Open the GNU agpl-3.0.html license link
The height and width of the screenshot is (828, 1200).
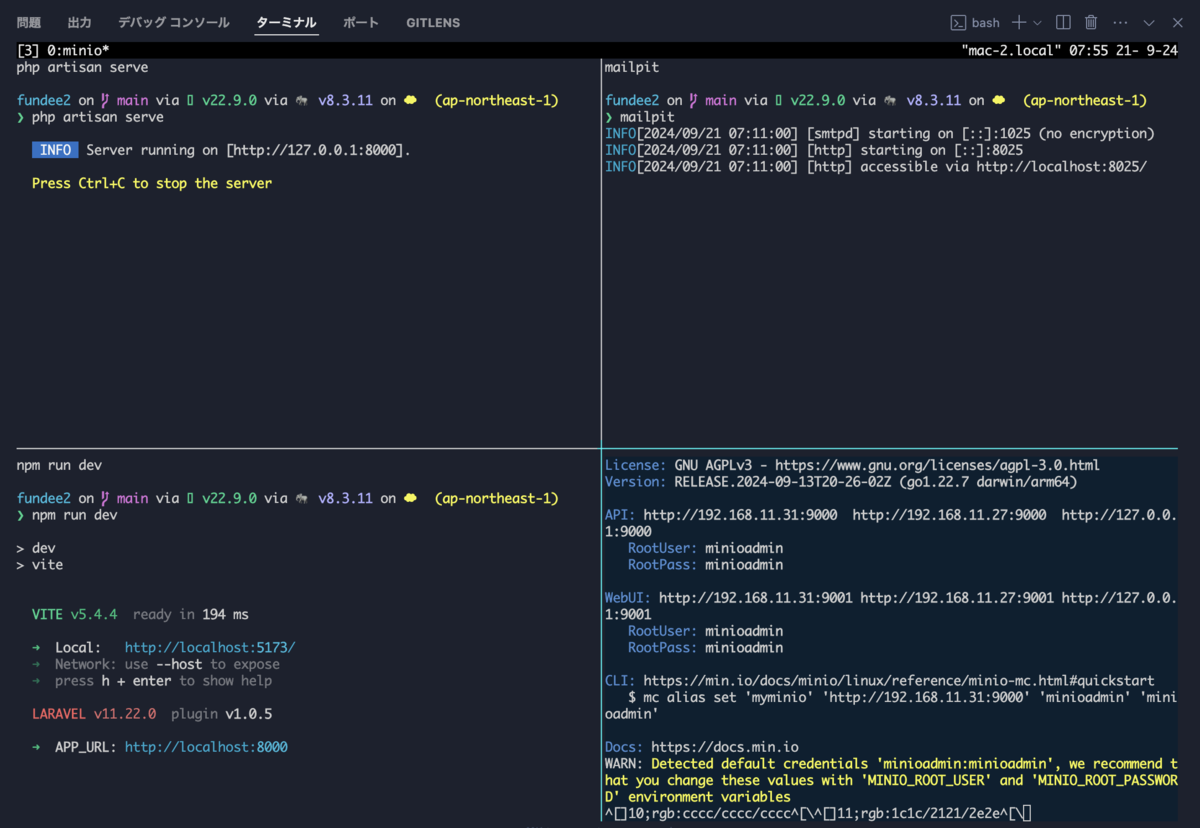click(x=937, y=465)
